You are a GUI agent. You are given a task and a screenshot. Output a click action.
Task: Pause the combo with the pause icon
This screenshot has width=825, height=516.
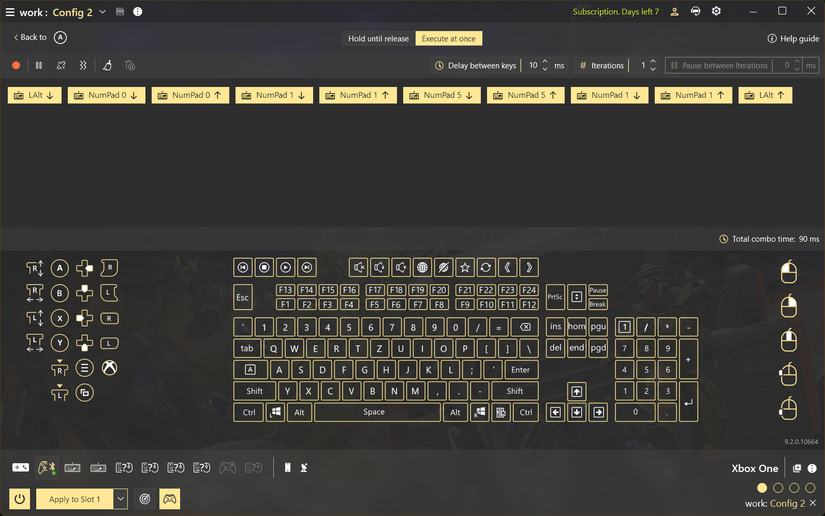click(x=38, y=65)
